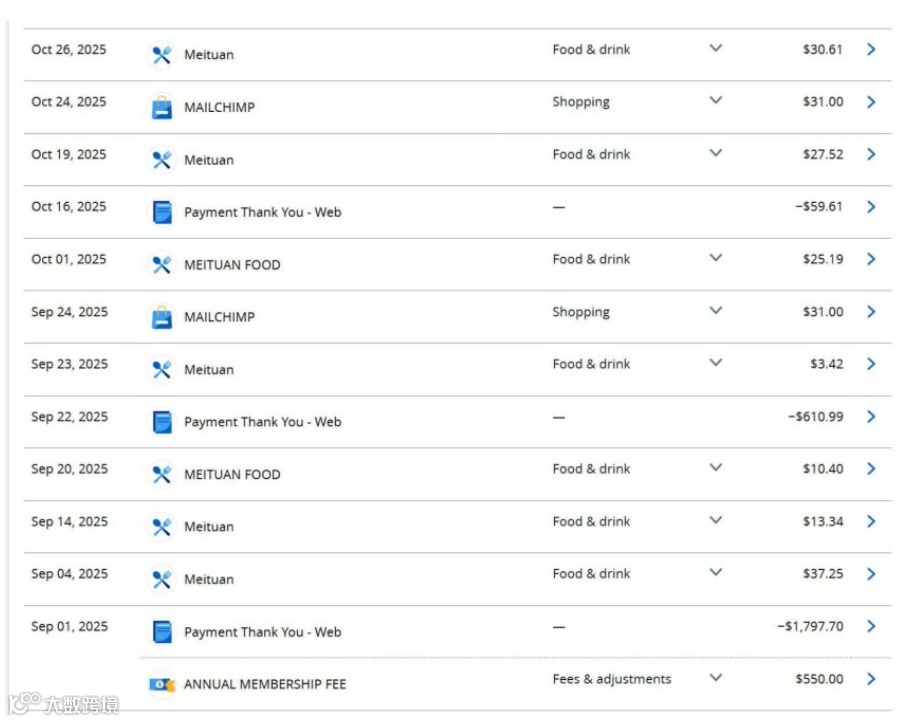Image resolution: width=909 pixels, height=722 pixels.
Task: Click the fork-knife icon for Sep 04 Meituan
Action: [x=162, y=579]
